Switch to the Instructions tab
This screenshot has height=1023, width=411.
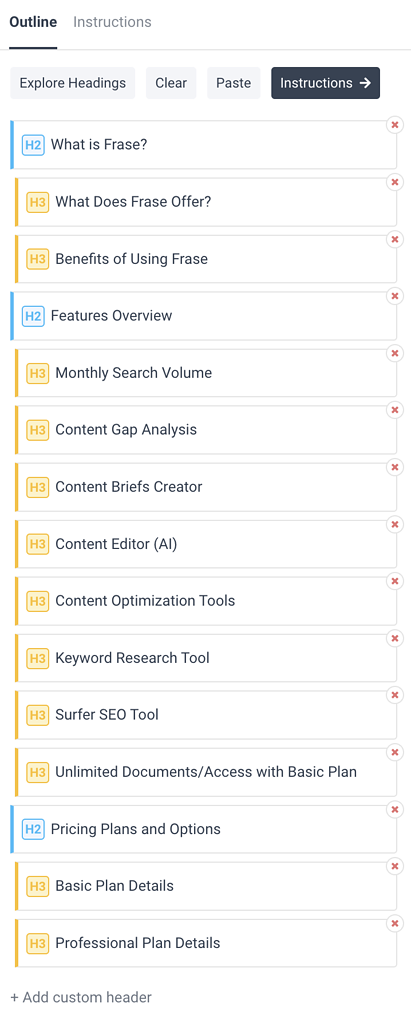click(x=112, y=22)
